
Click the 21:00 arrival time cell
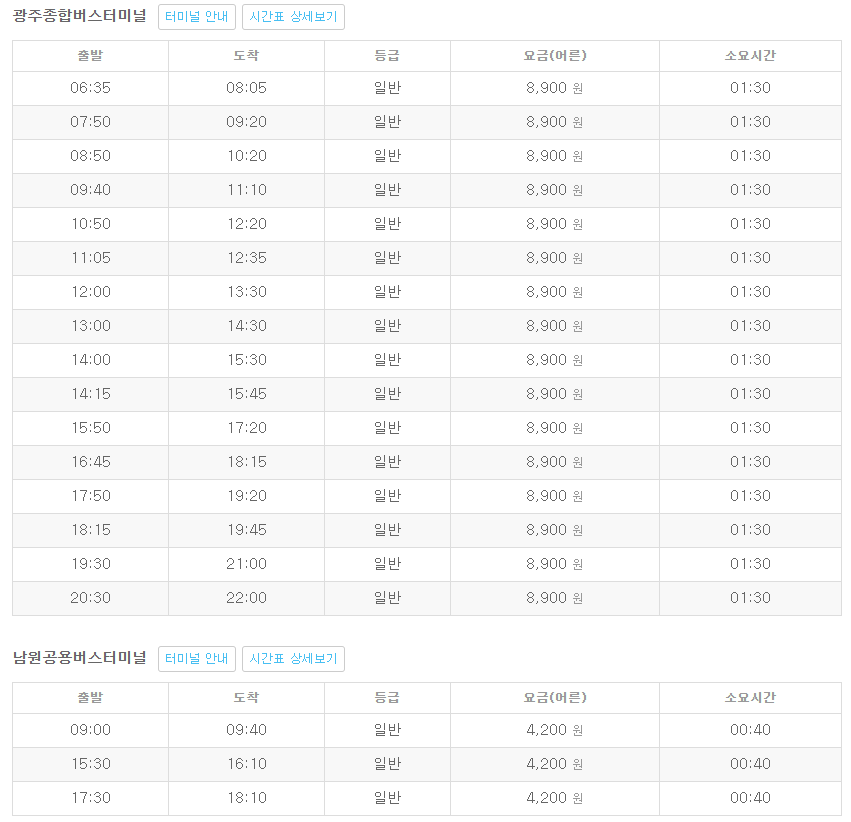click(246, 564)
